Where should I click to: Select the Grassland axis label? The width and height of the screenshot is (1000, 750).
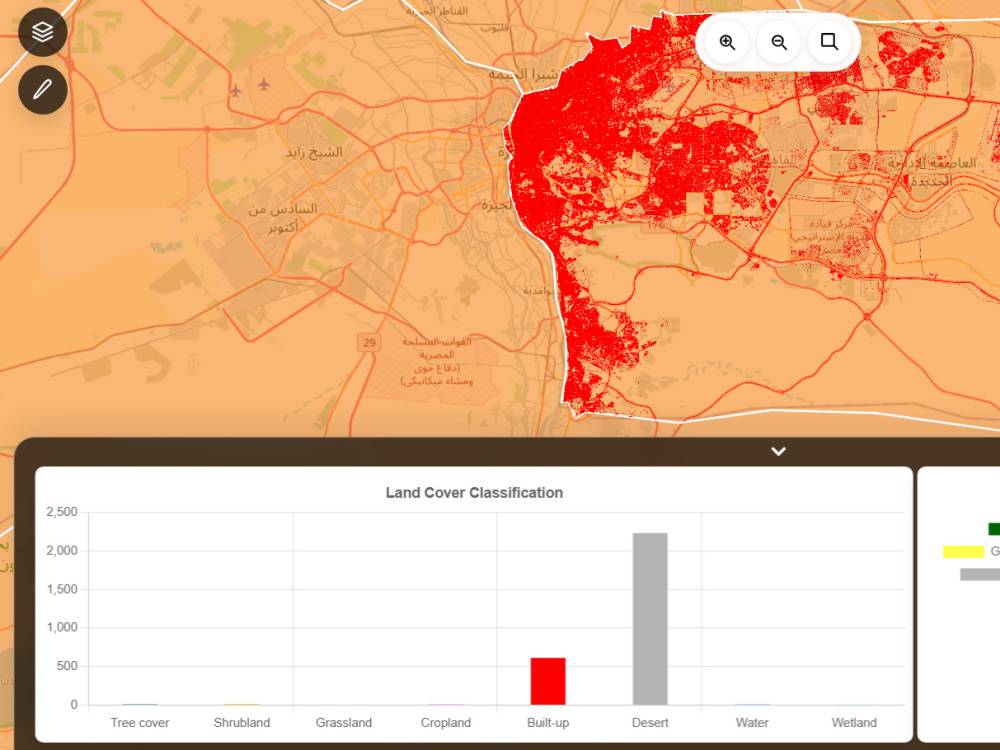click(x=344, y=723)
